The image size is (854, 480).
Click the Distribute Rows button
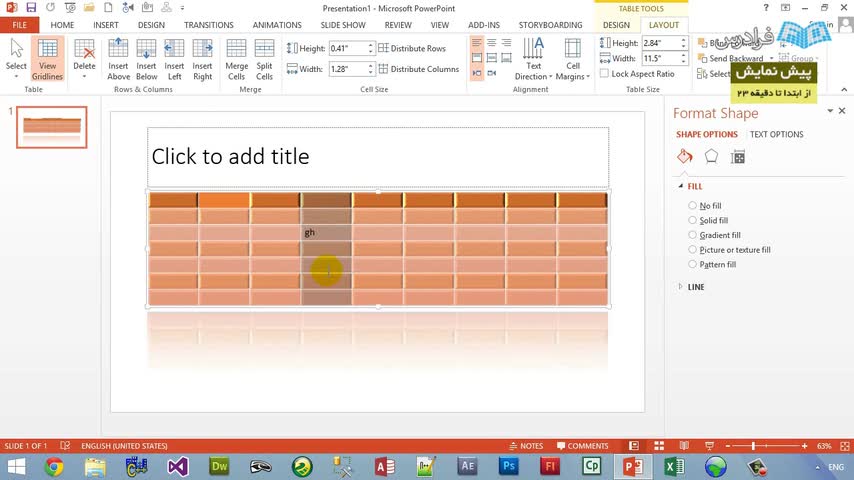click(x=412, y=48)
